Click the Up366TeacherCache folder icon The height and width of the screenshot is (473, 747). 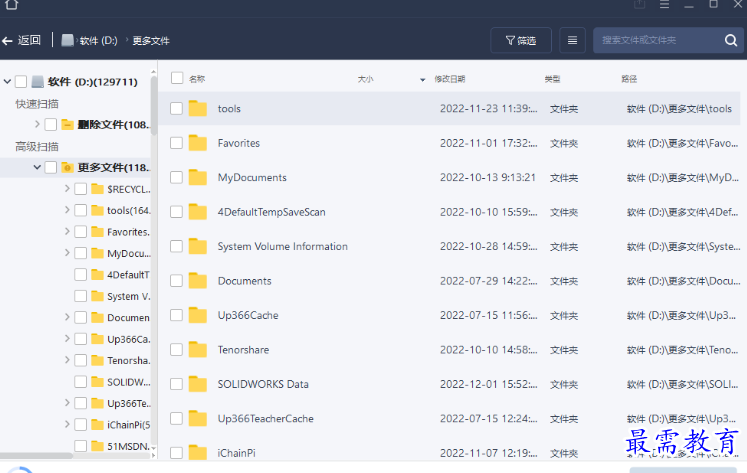click(198, 418)
